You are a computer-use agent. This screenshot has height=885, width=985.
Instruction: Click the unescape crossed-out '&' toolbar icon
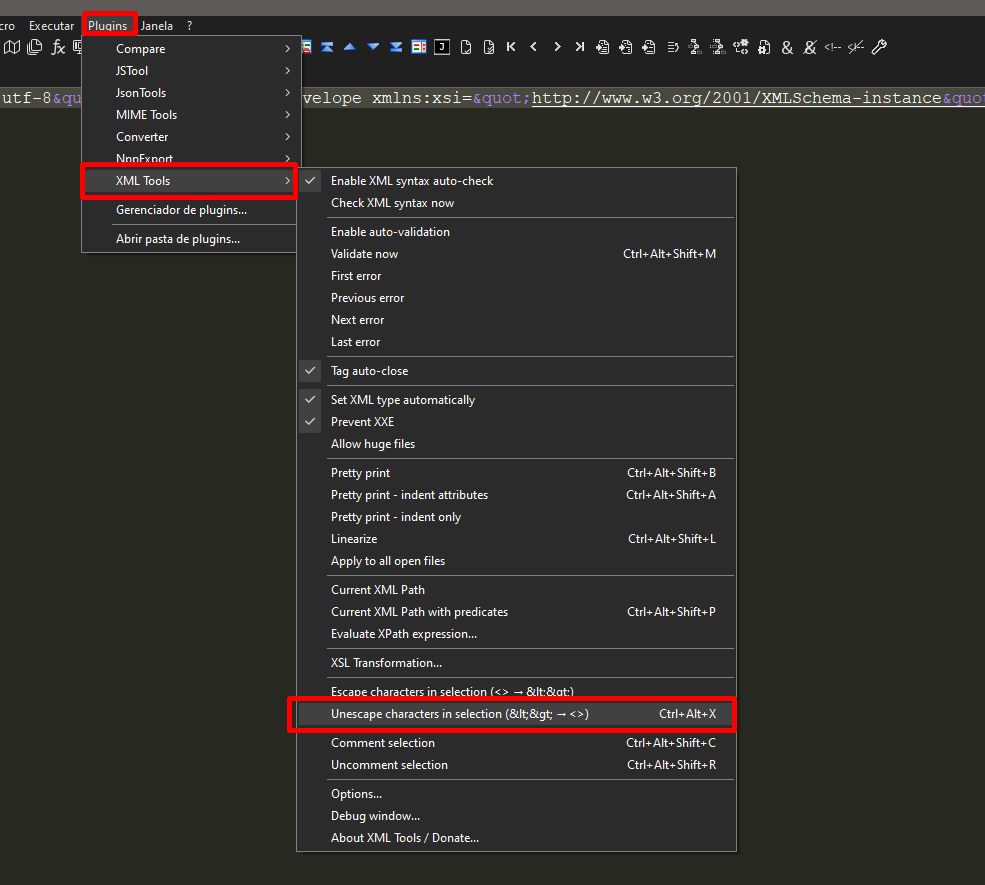coord(810,46)
